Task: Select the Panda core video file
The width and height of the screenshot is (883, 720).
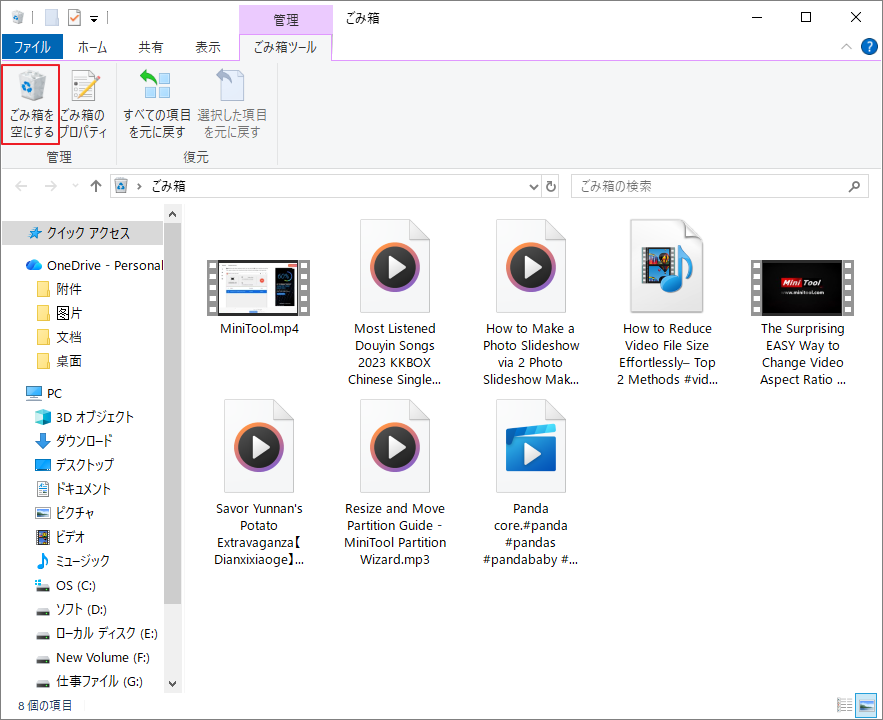Action: [530, 448]
